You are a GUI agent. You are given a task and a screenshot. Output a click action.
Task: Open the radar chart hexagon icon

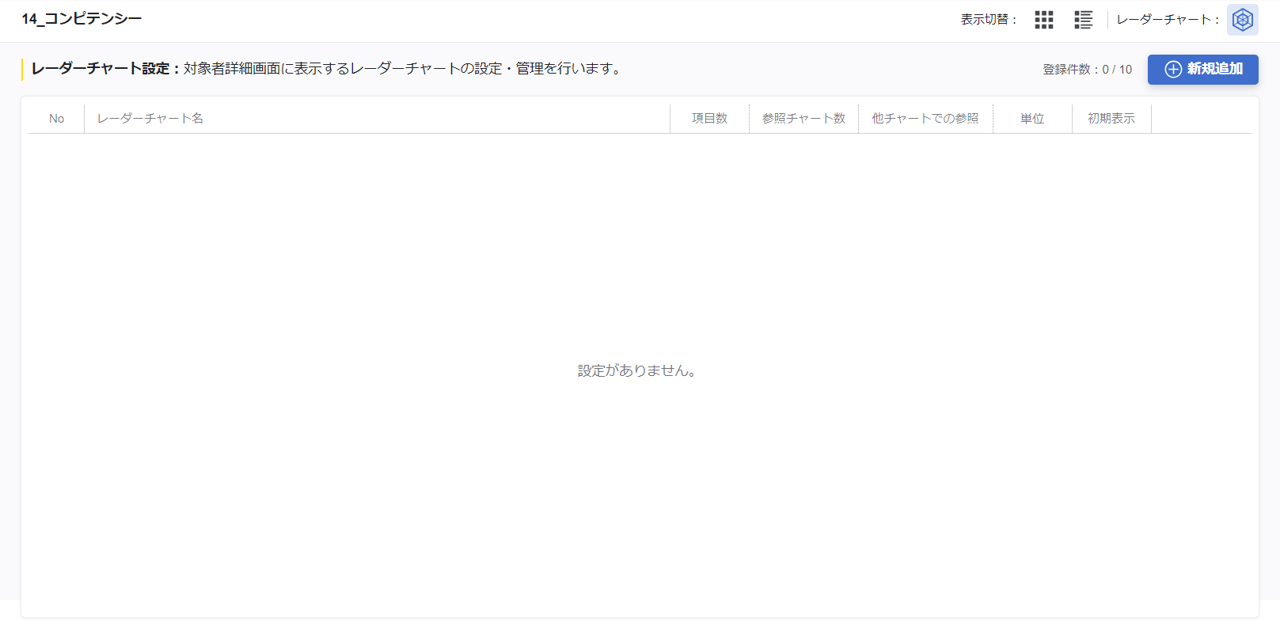point(1242,20)
